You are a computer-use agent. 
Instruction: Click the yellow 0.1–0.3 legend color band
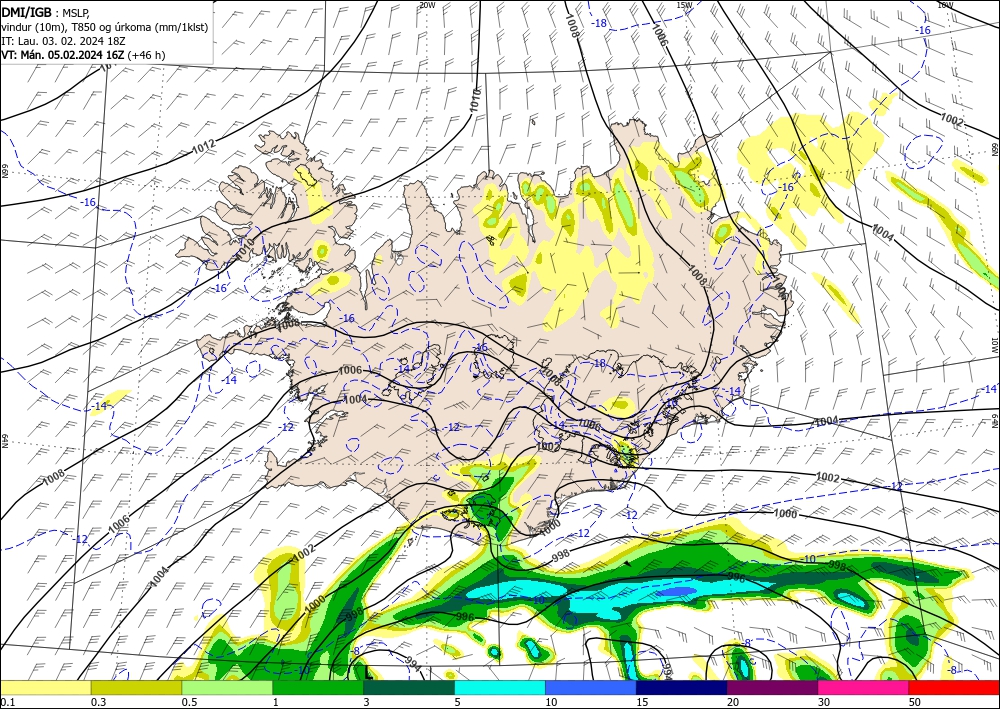tap(45, 688)
